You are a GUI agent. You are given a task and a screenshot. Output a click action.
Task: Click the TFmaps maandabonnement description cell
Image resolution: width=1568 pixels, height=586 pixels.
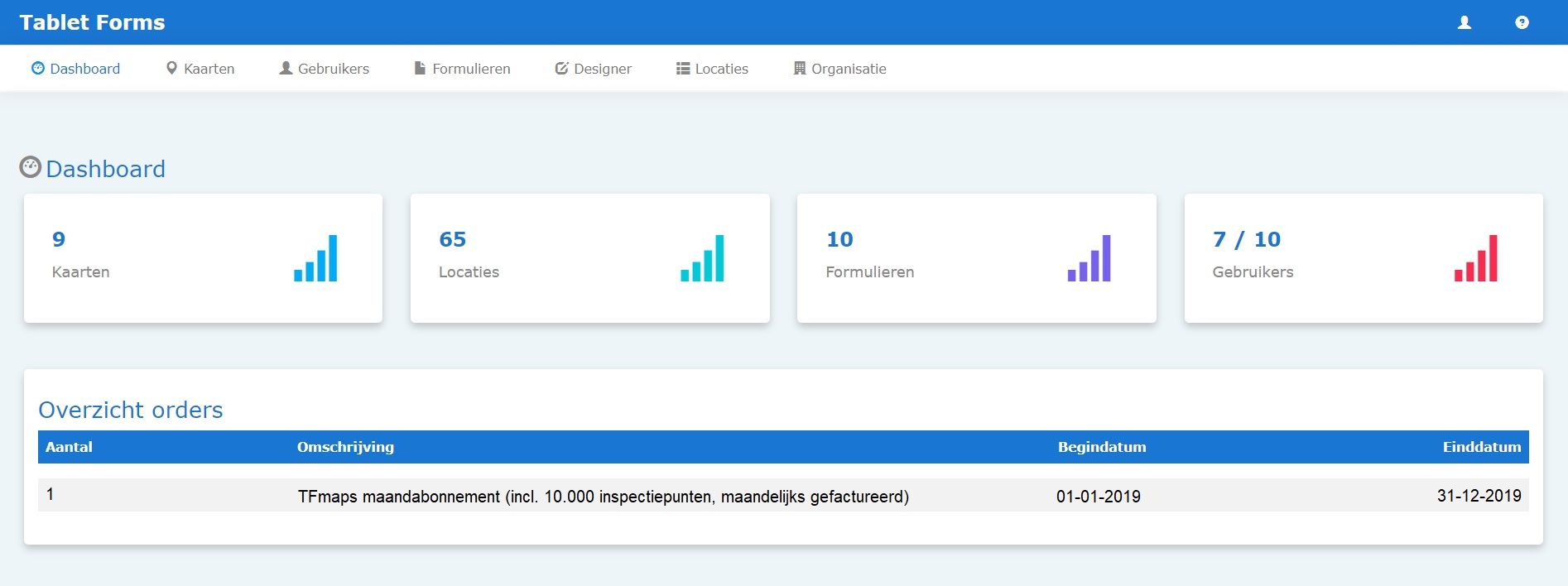(604, 497)
